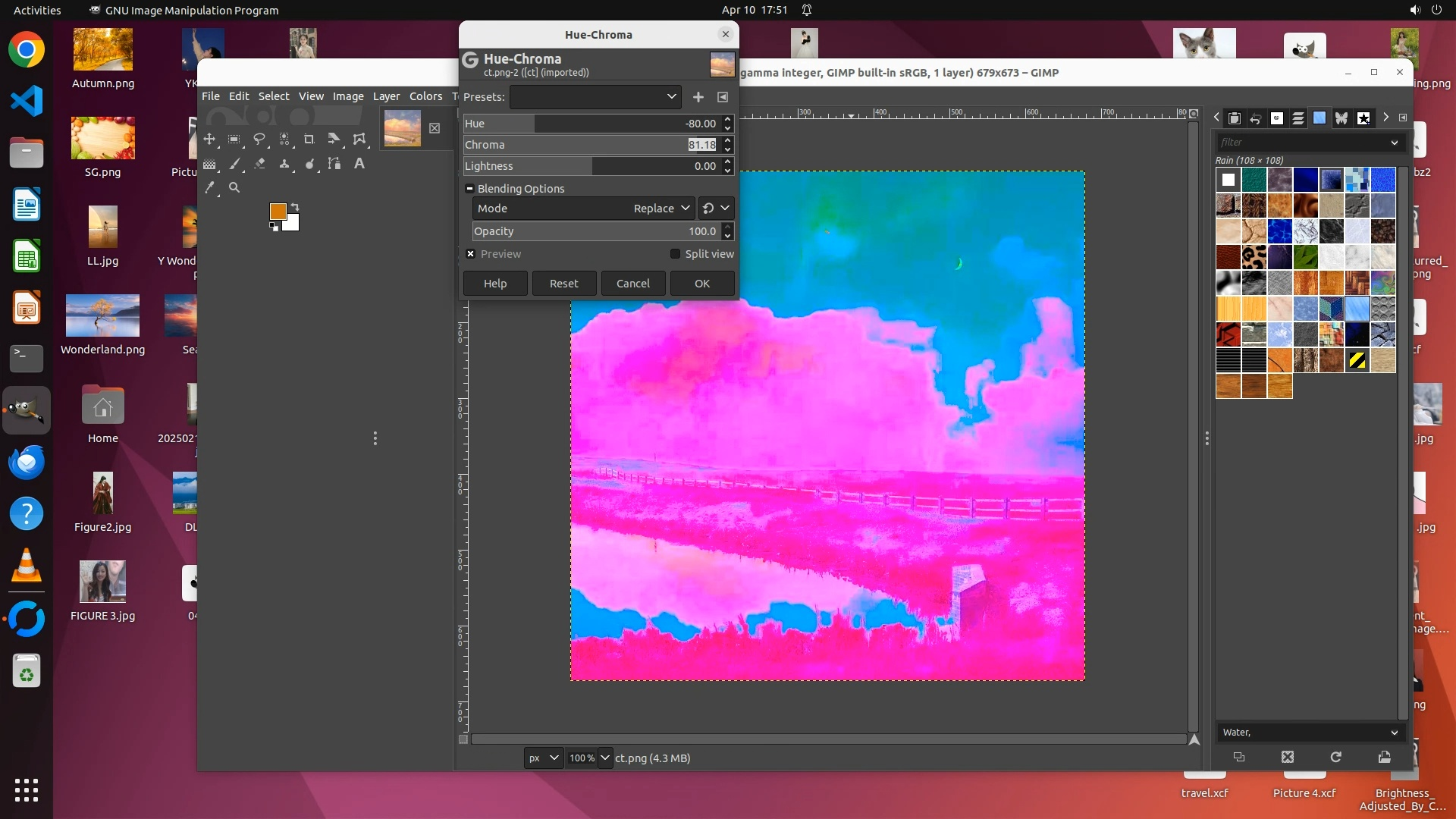This screenshot has height=819, width=1456.
Task: Open the px unit dropdown
Action: click(x=543, y=758)
